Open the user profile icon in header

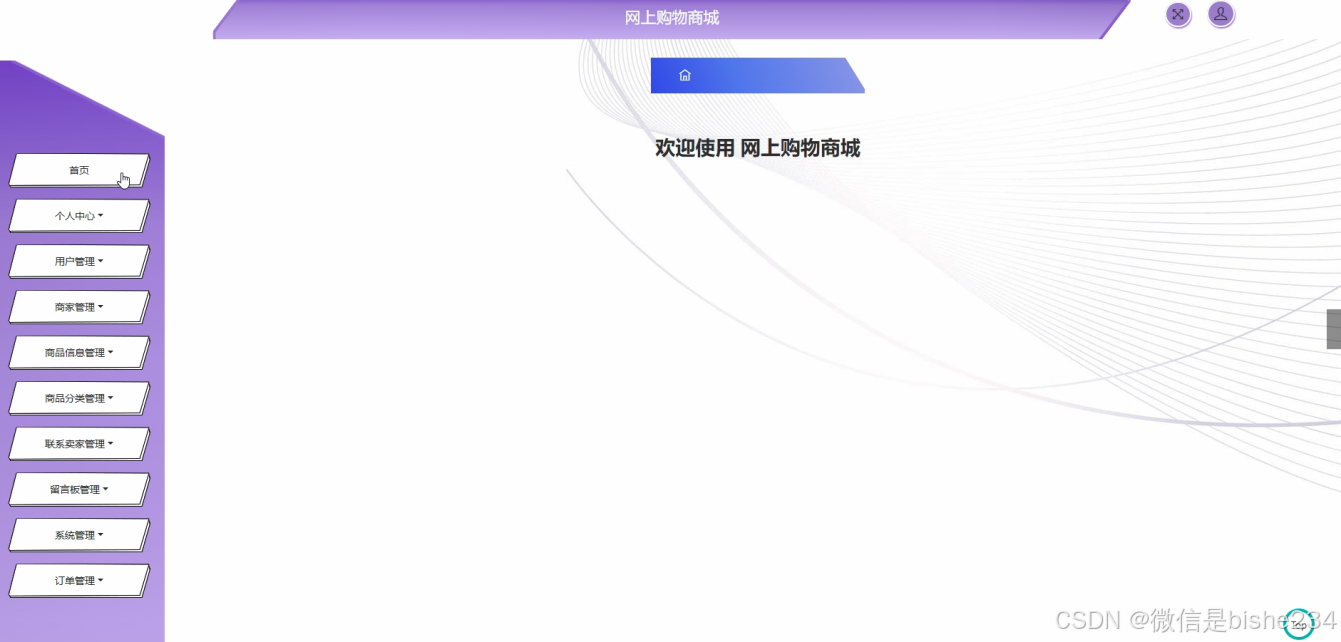pyautogui.click(x=1221, y=14)
